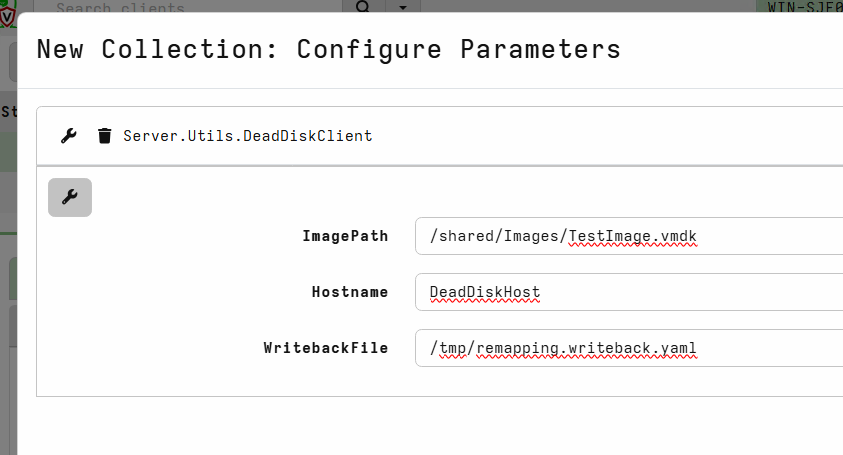Click the WritebackFile parameter label
Viewport: 843px width, 455px height.
tap(326, 348)
